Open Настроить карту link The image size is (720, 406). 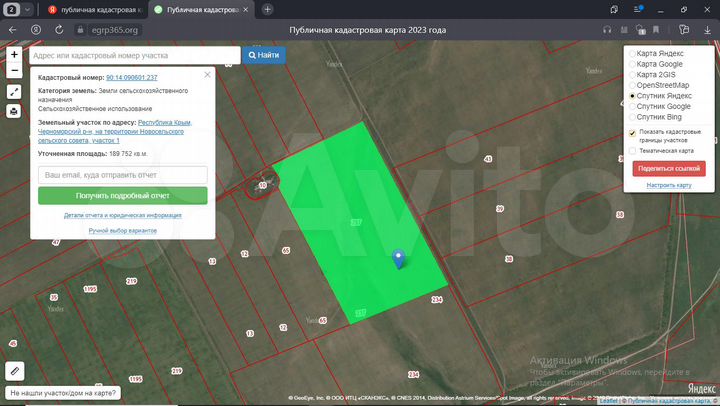pos(669,185)
